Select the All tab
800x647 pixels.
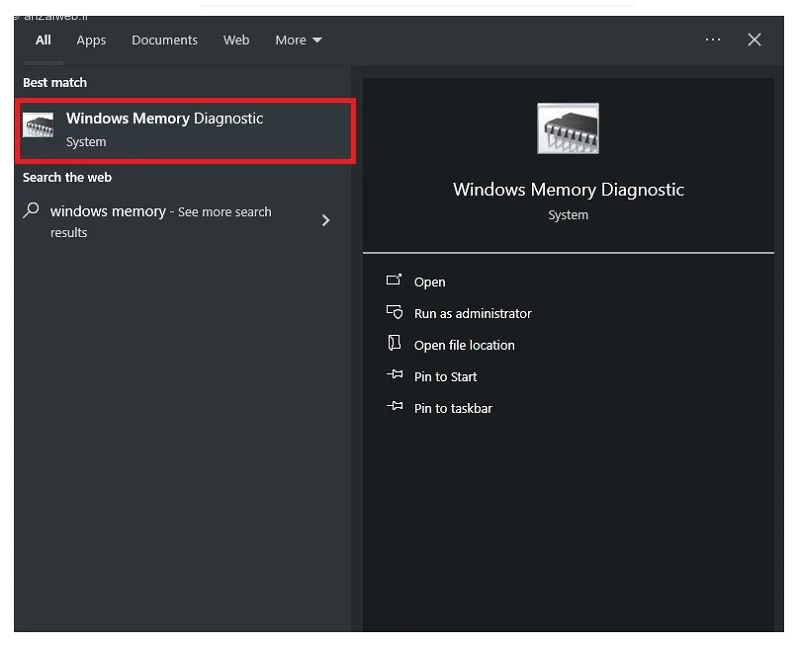42,40
